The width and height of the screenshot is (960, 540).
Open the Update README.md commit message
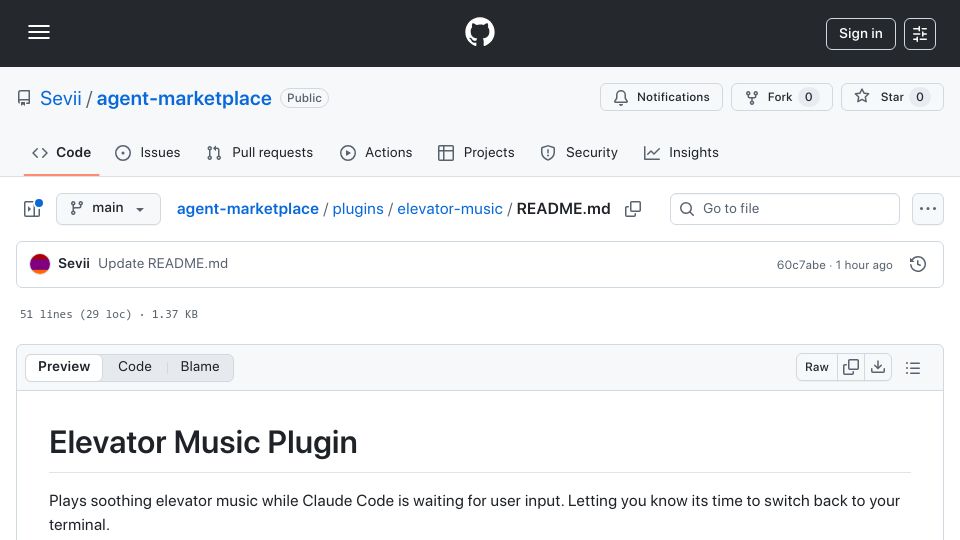pos(163,263)
